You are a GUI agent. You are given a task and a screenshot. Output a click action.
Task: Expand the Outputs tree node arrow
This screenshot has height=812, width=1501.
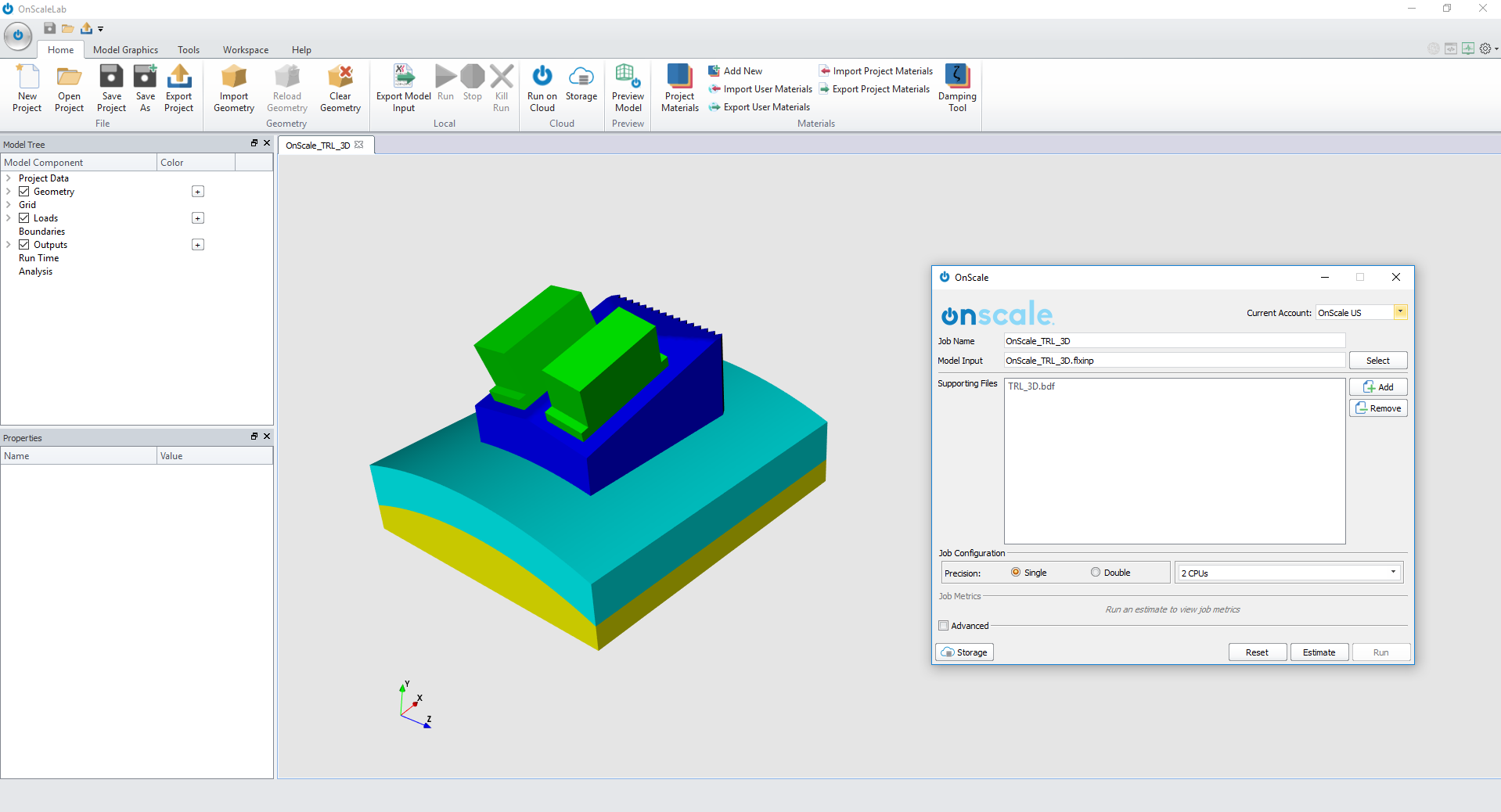point(9,245)
